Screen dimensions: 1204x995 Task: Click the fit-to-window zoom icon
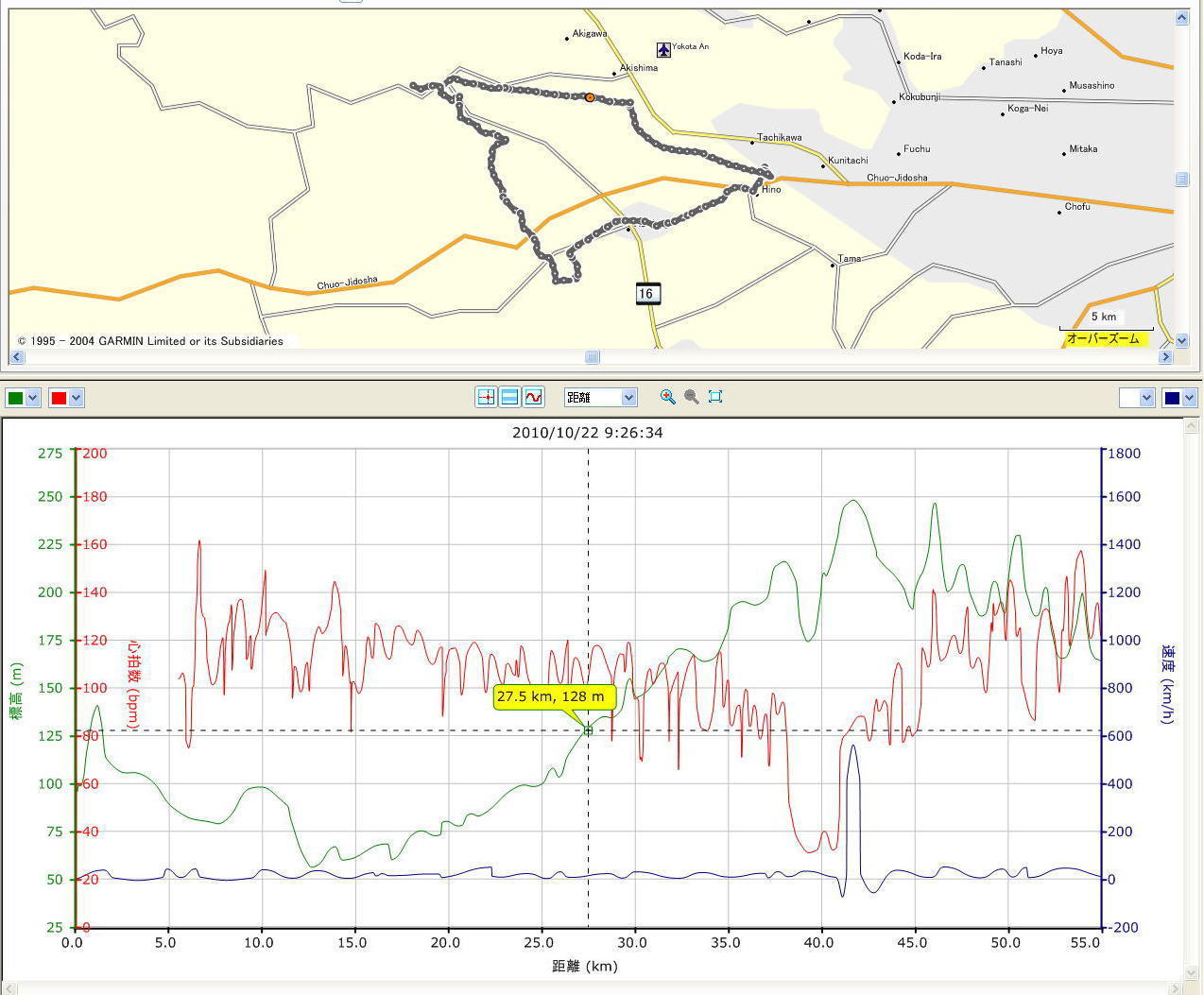point(715,397)
